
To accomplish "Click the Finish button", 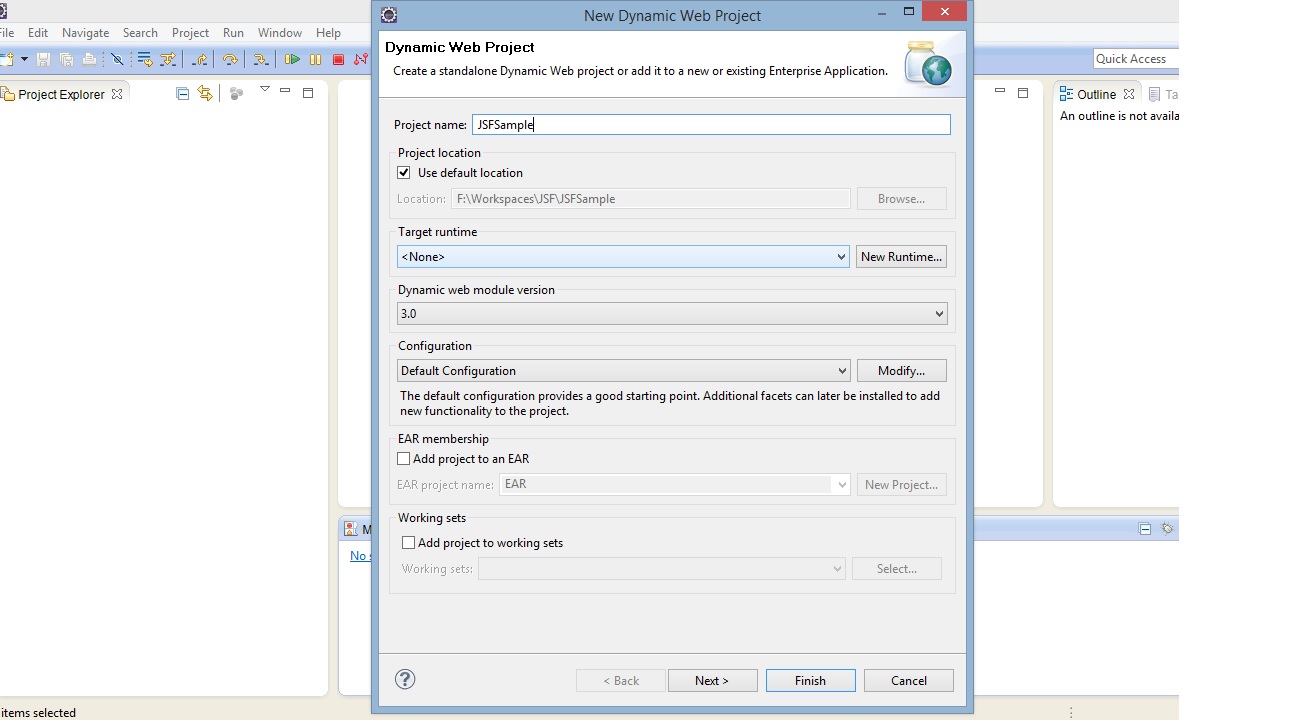I will pyautogui.click(x=810, y=681).
